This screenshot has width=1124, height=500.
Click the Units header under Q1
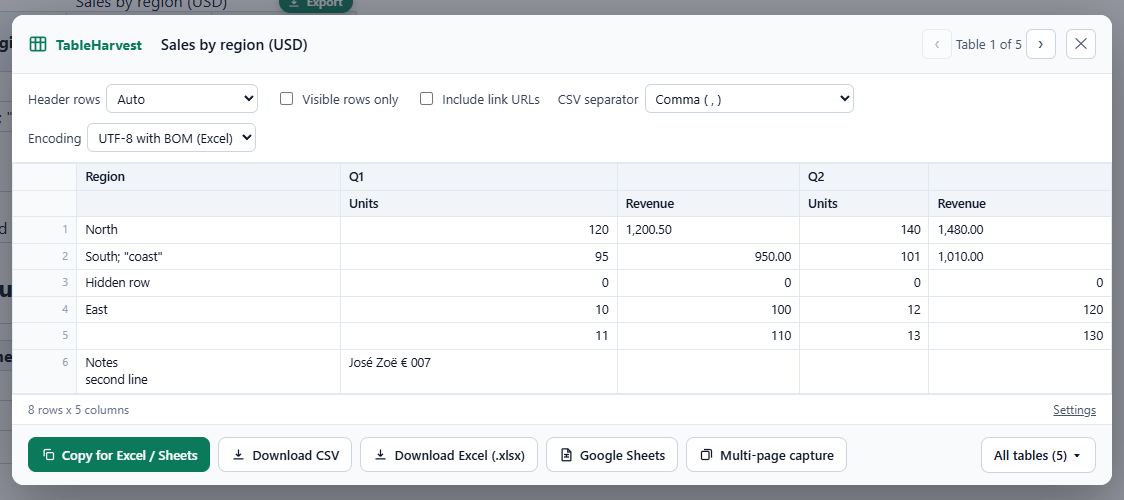[478, 203]
